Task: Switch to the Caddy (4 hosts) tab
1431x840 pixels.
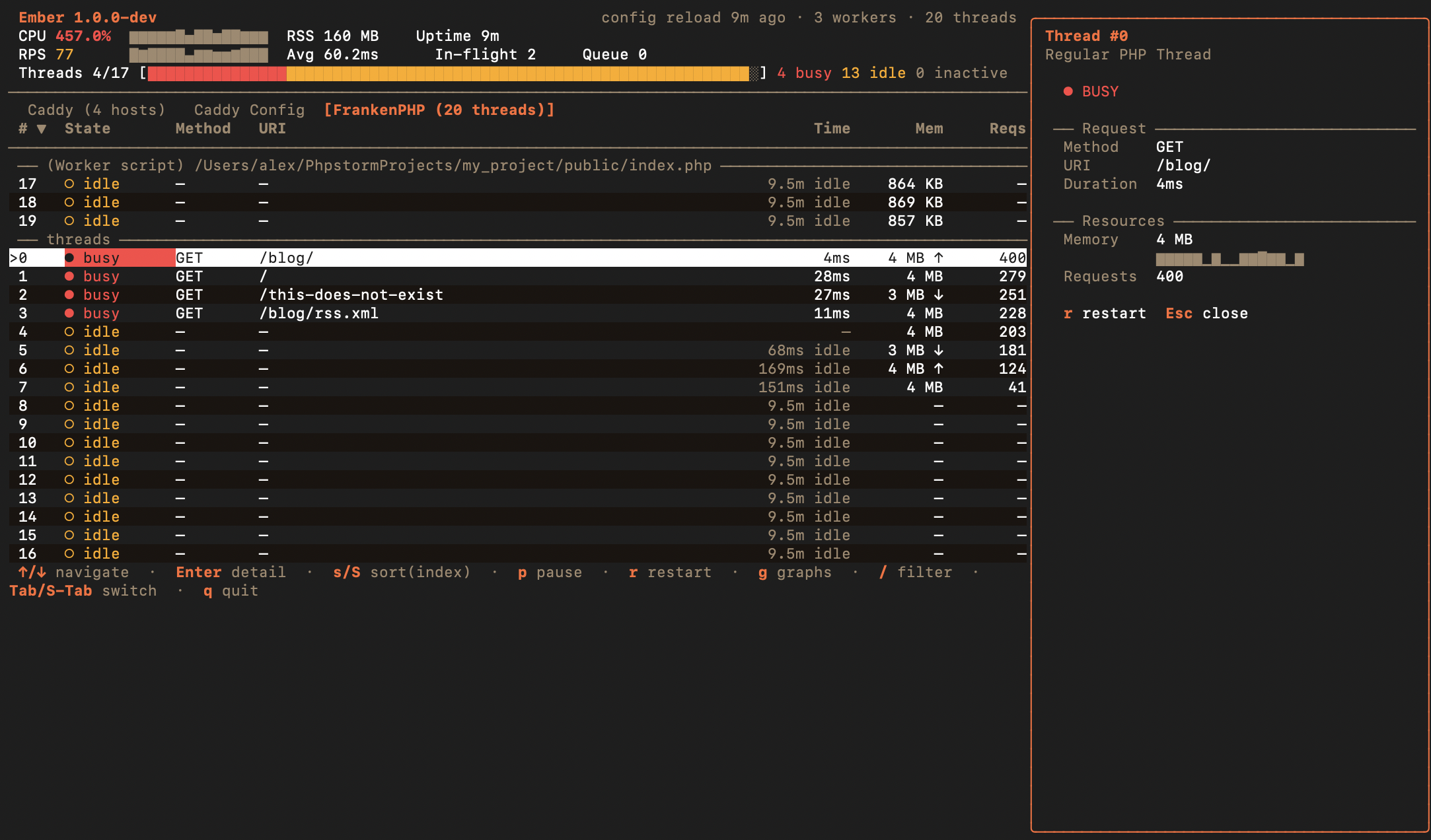Action: 96,110
